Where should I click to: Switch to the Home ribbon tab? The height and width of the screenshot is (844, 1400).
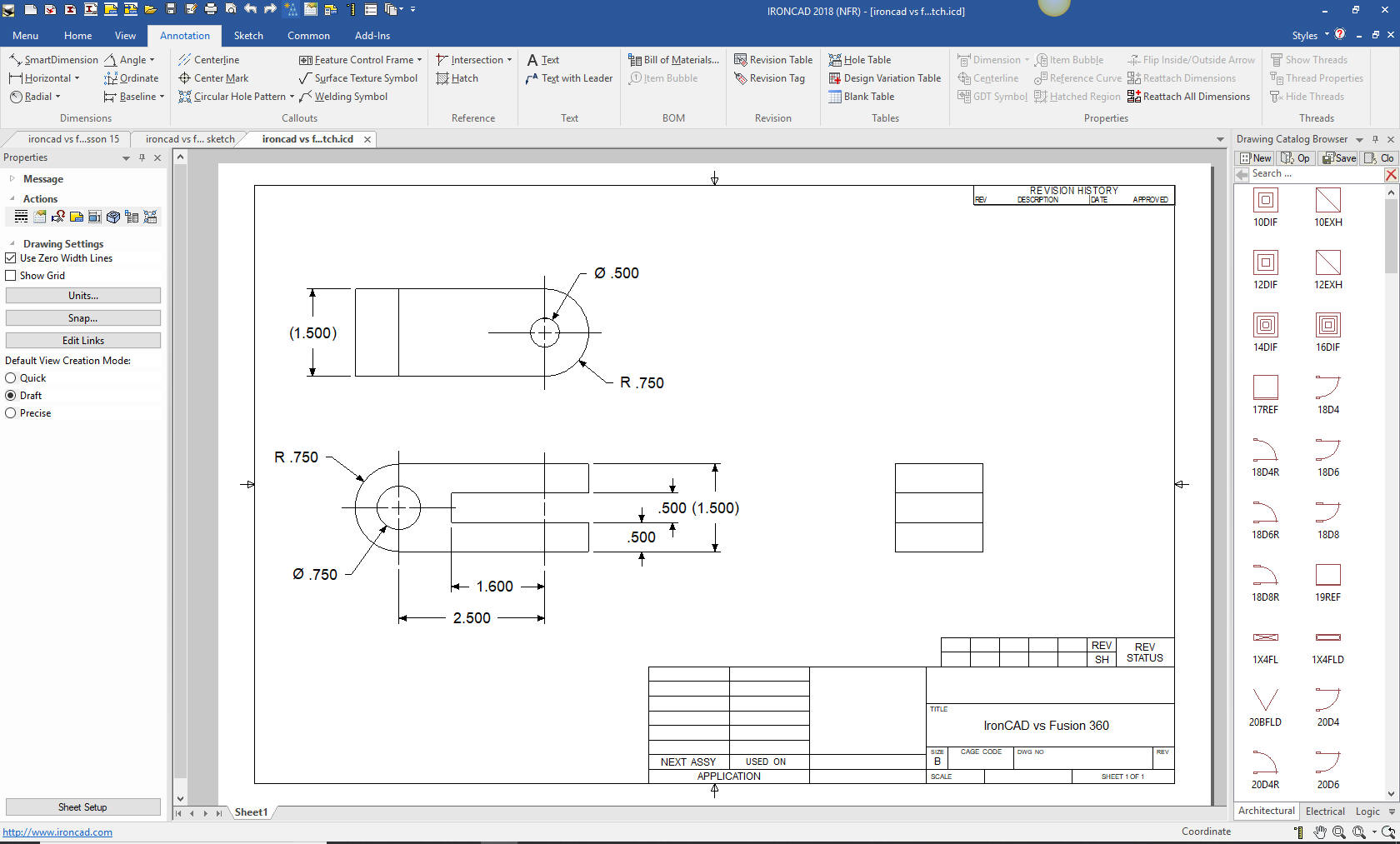click(77, 36)
